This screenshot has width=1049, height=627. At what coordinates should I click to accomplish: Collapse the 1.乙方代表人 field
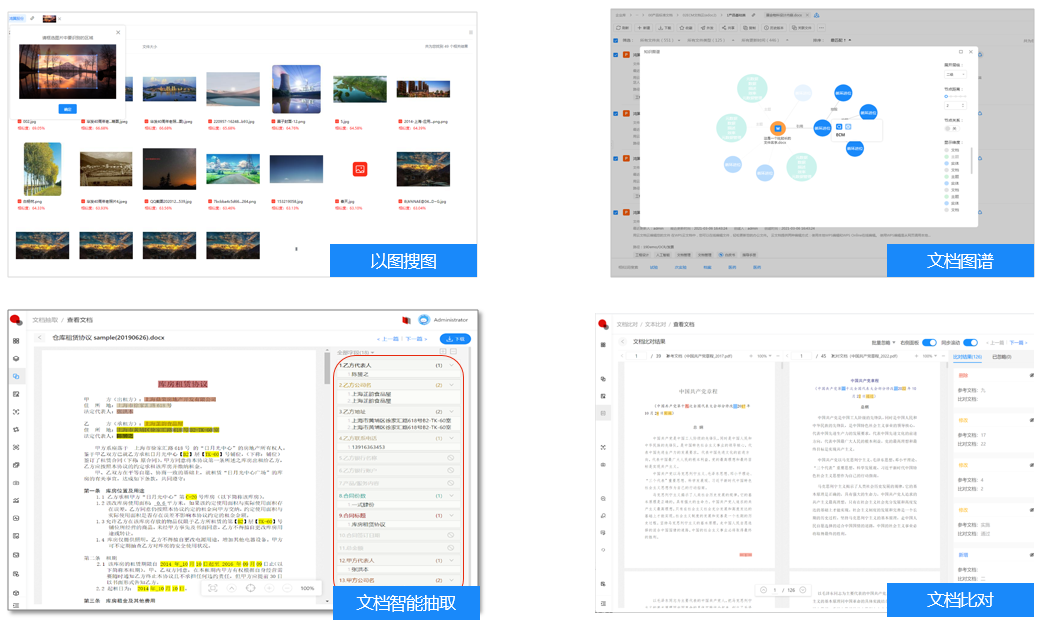[452, 365]
